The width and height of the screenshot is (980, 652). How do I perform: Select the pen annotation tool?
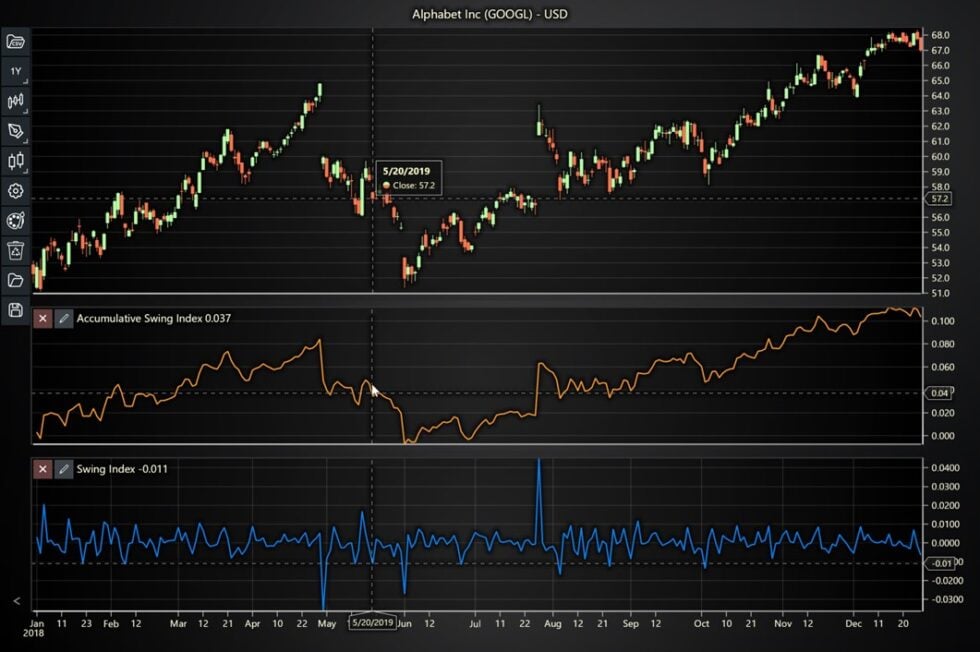click(14, 130)
